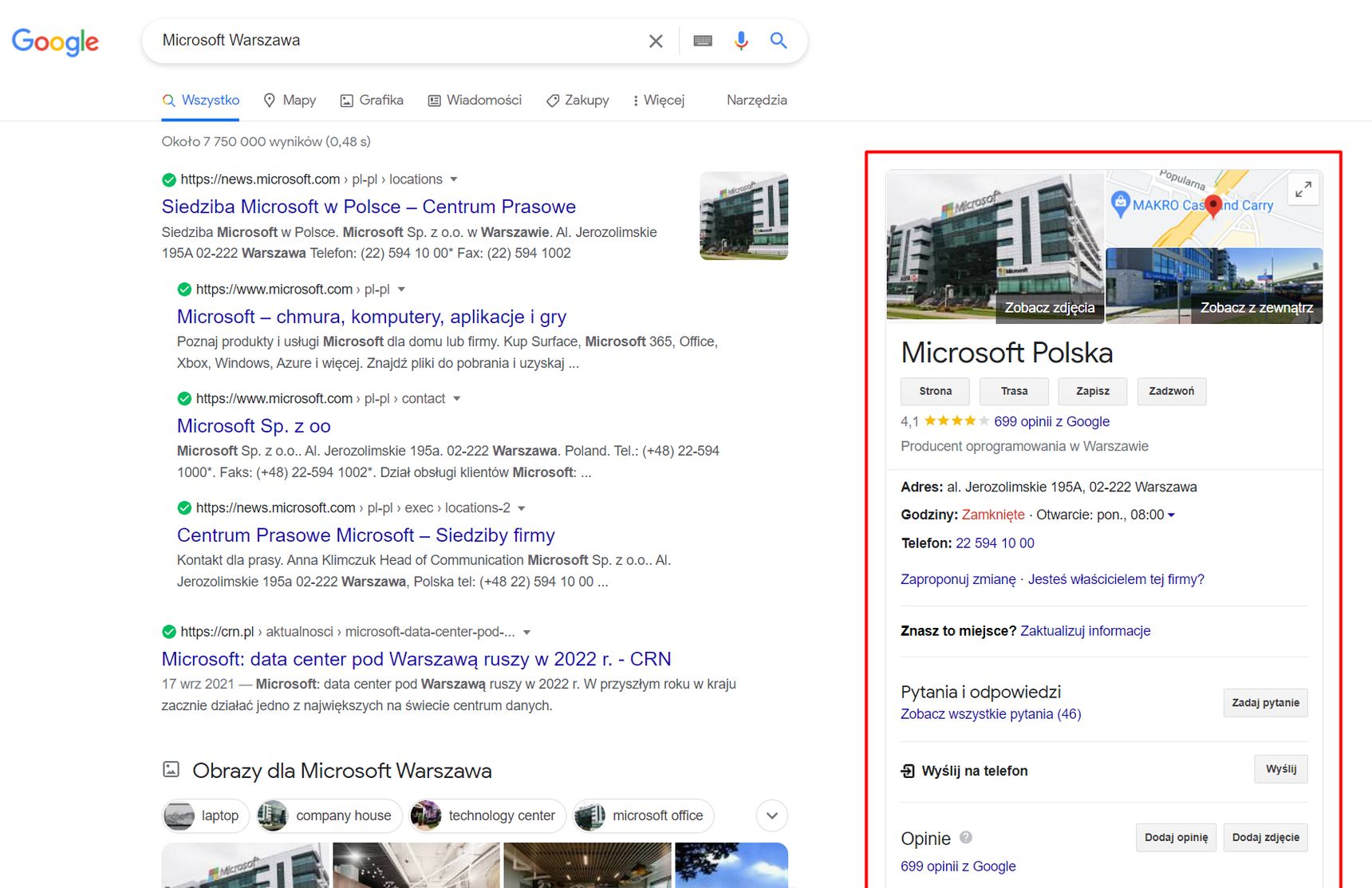Expand dropdown next to www.microsoft.com pl-pl URL
Screen dimensions: 1372x888
[x=401, y=290]
